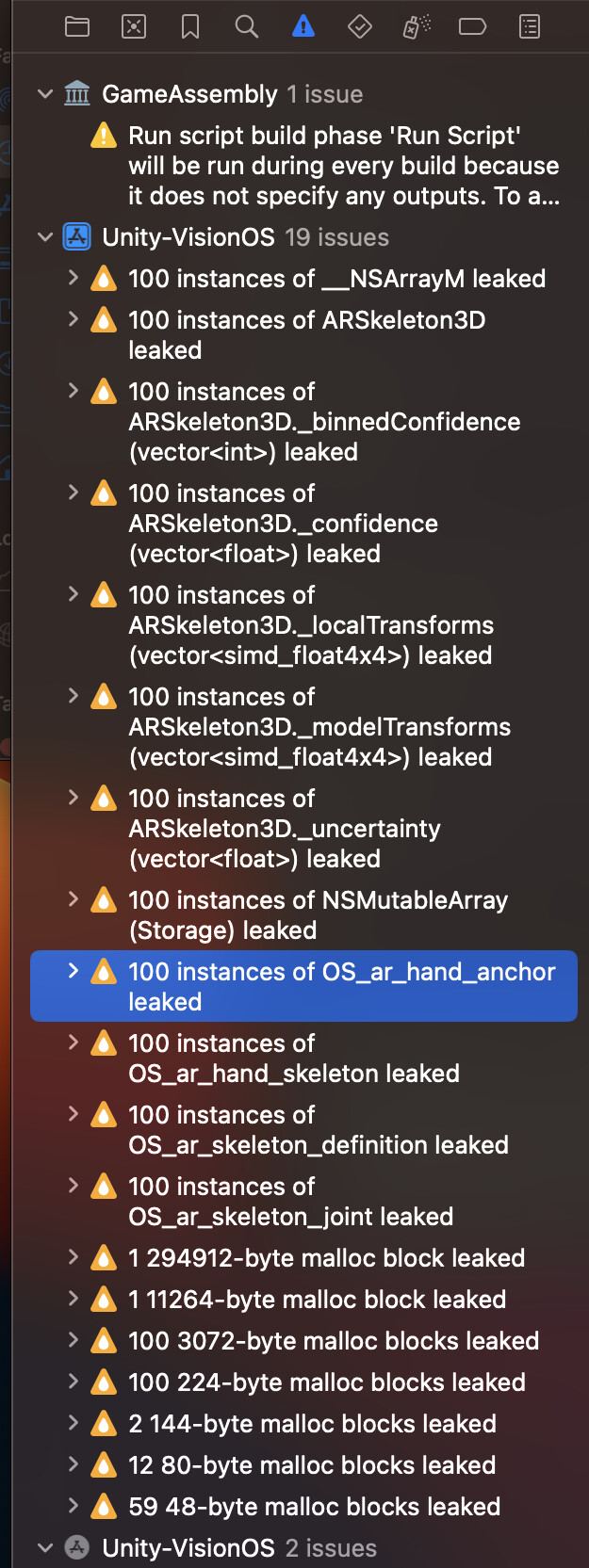Viewport: 589px width, 1568px height.
Task: Expand the ARSkeleton3D leaked instances entry
Action: click(74, 319)
